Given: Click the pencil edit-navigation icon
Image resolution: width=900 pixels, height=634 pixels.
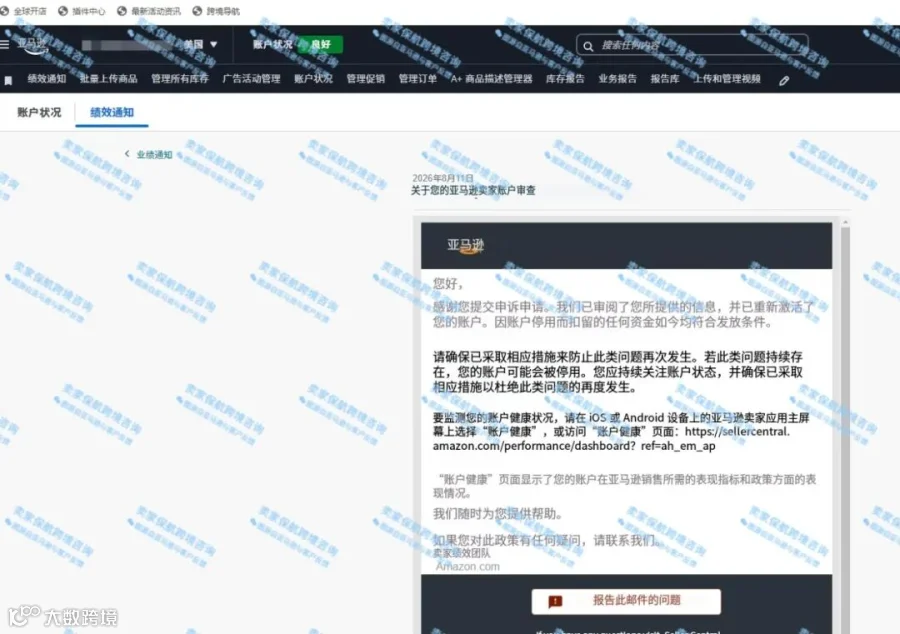Looking at the screenshot, I should 784,81.
